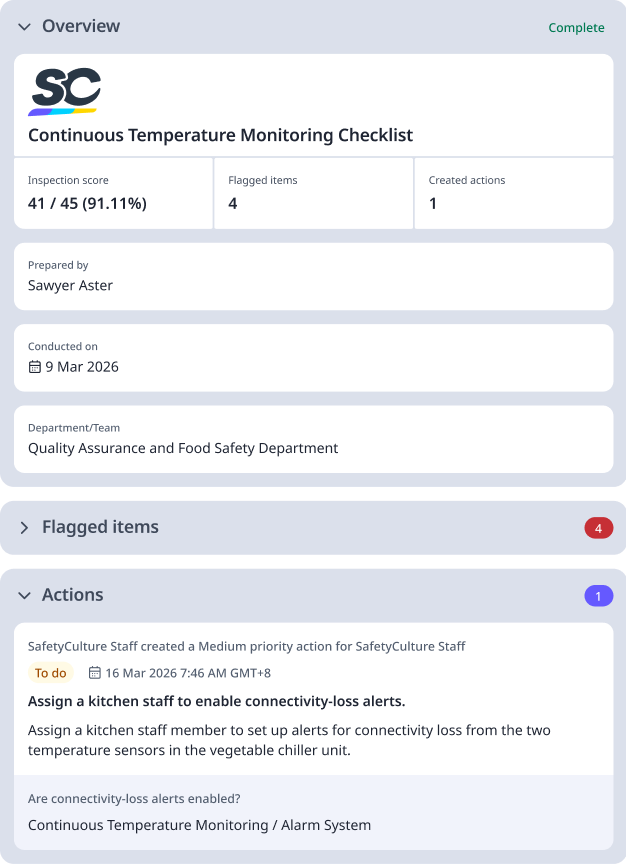Click the red flagged items count badge

(598, 527)
